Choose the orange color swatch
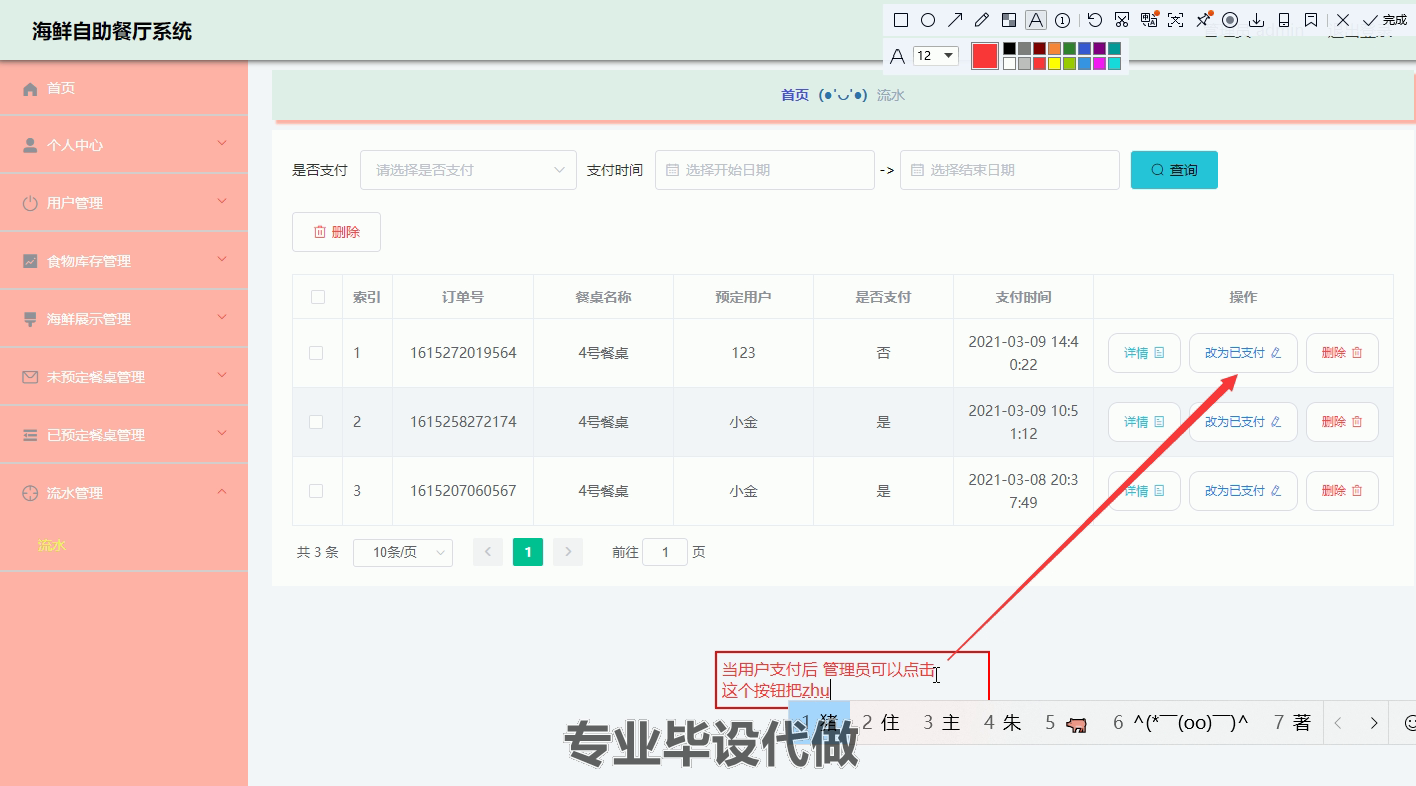1416x786 pixels. click(1054, 48)
